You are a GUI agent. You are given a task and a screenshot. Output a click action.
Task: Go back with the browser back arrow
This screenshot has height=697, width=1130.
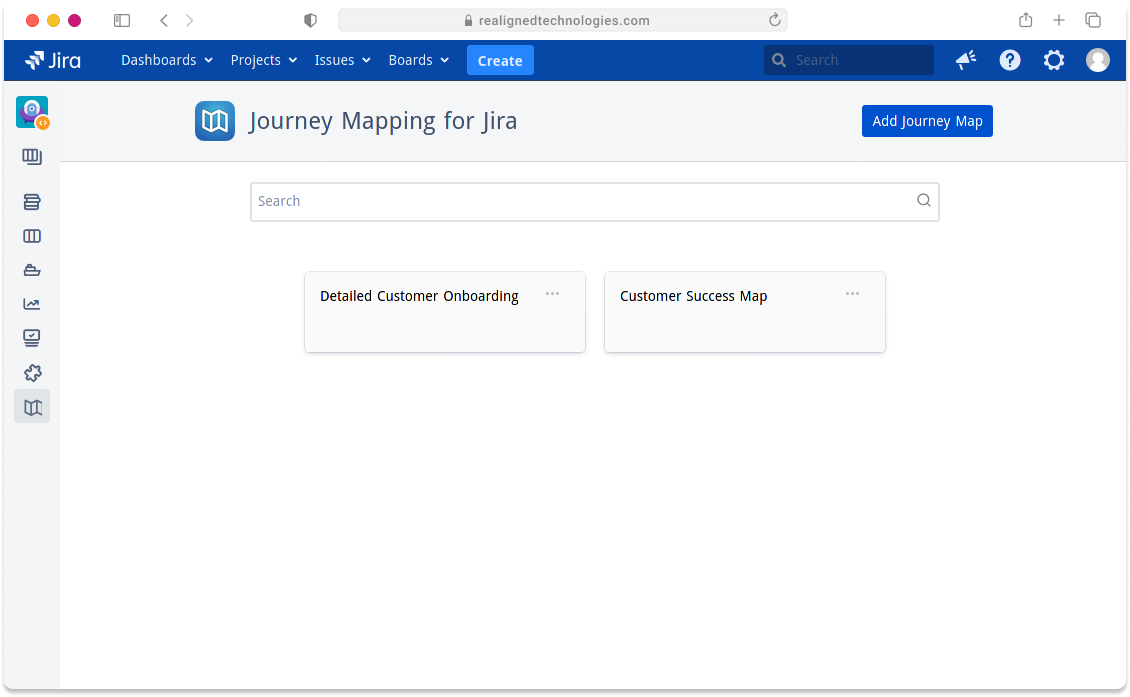coord(164,21)
